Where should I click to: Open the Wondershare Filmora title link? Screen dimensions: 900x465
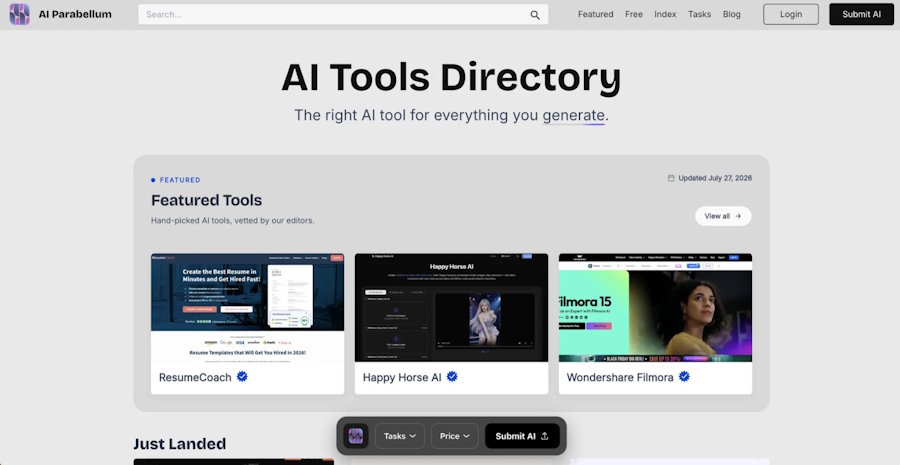point(620,378)
